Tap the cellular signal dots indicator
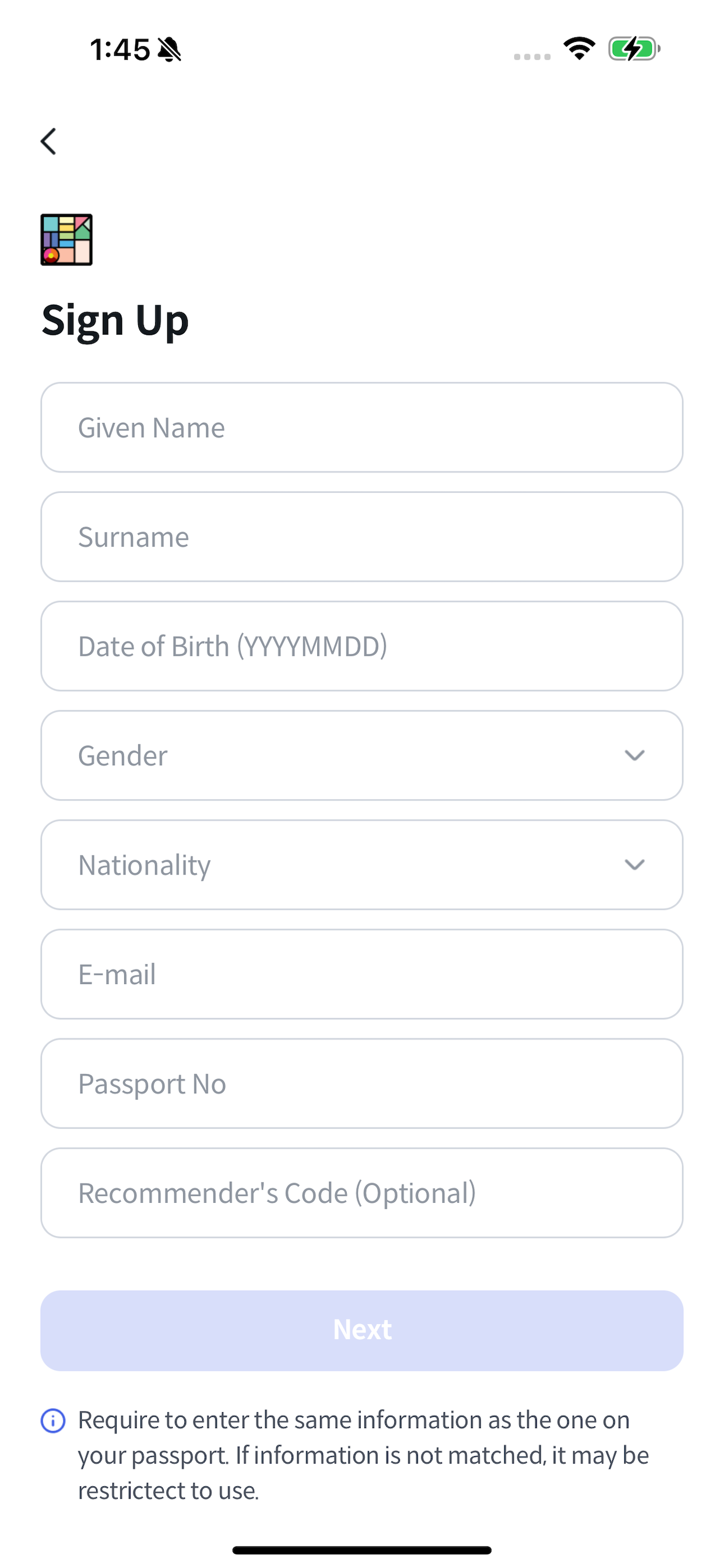 (532, 57)
